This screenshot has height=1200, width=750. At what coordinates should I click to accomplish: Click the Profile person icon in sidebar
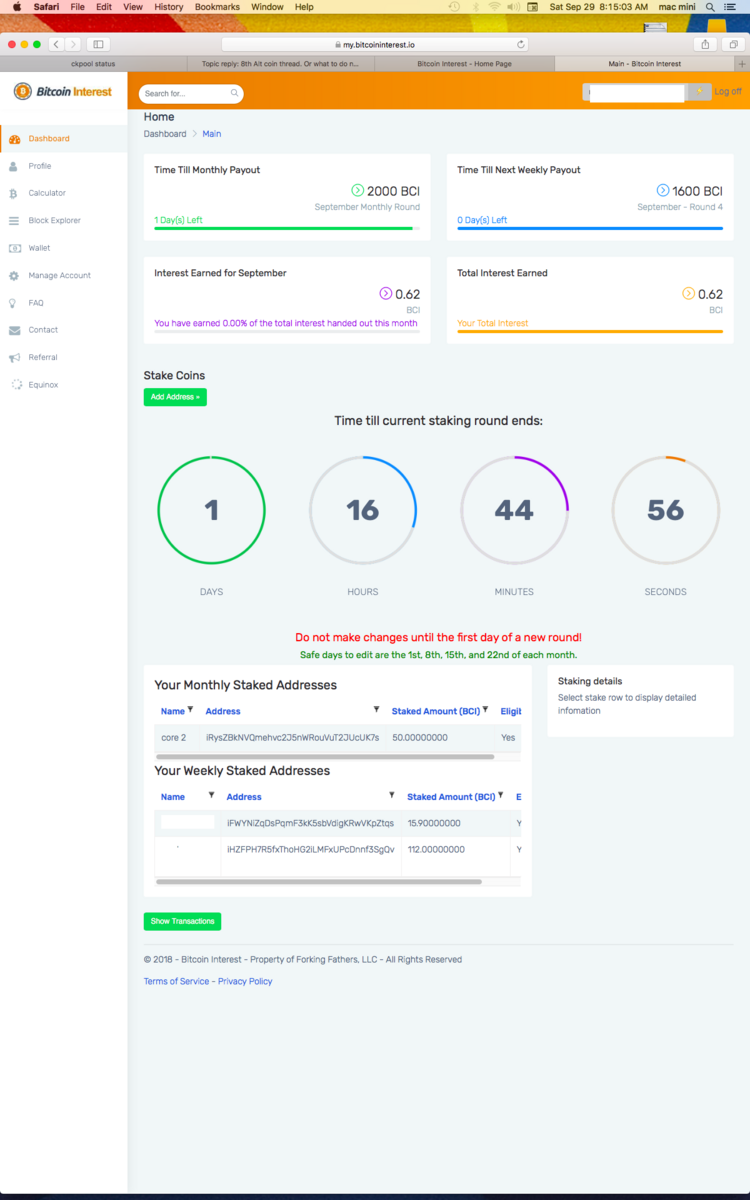click(14, 166)
